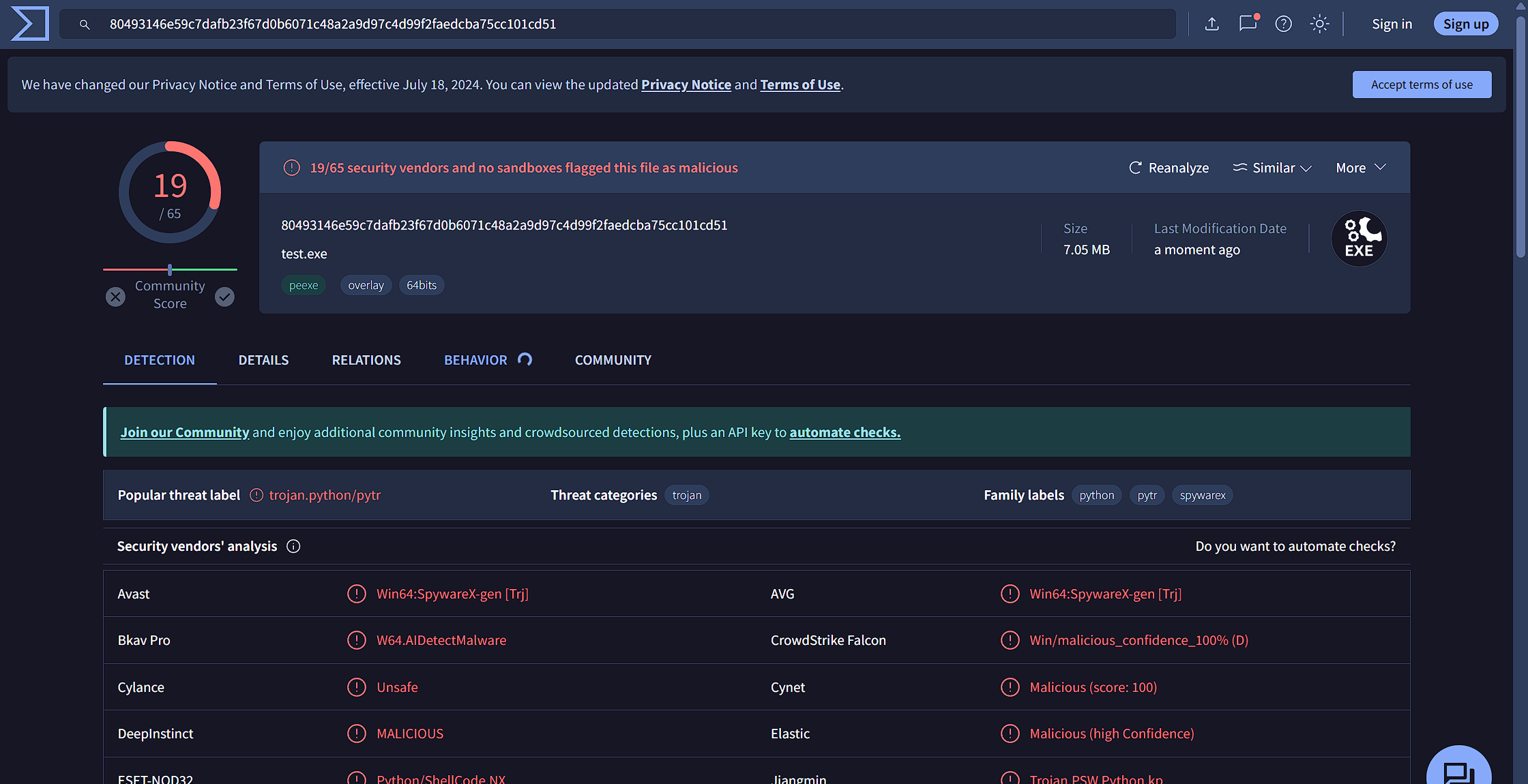The height and width of the screenshot is (784, 1528).
Task: Click the Sign up button
Action: (1466, 24)
